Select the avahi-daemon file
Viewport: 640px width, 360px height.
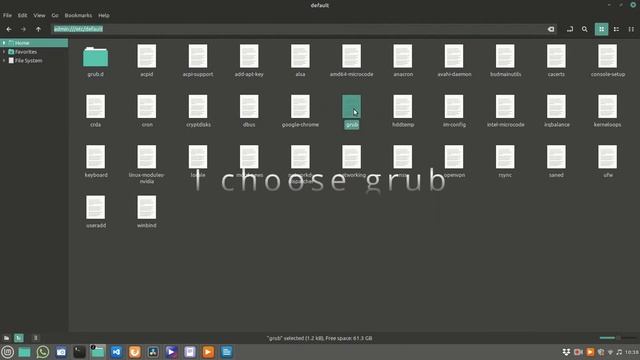454,61
